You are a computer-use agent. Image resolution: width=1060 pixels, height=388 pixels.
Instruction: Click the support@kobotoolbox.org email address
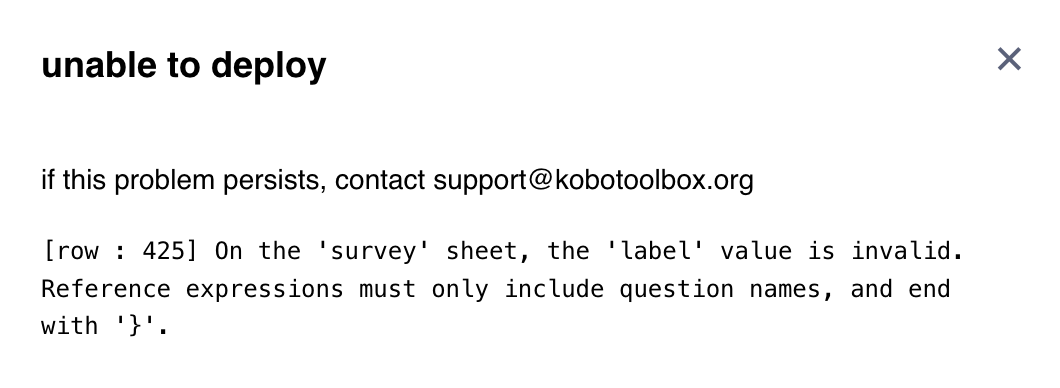(593, 180)
